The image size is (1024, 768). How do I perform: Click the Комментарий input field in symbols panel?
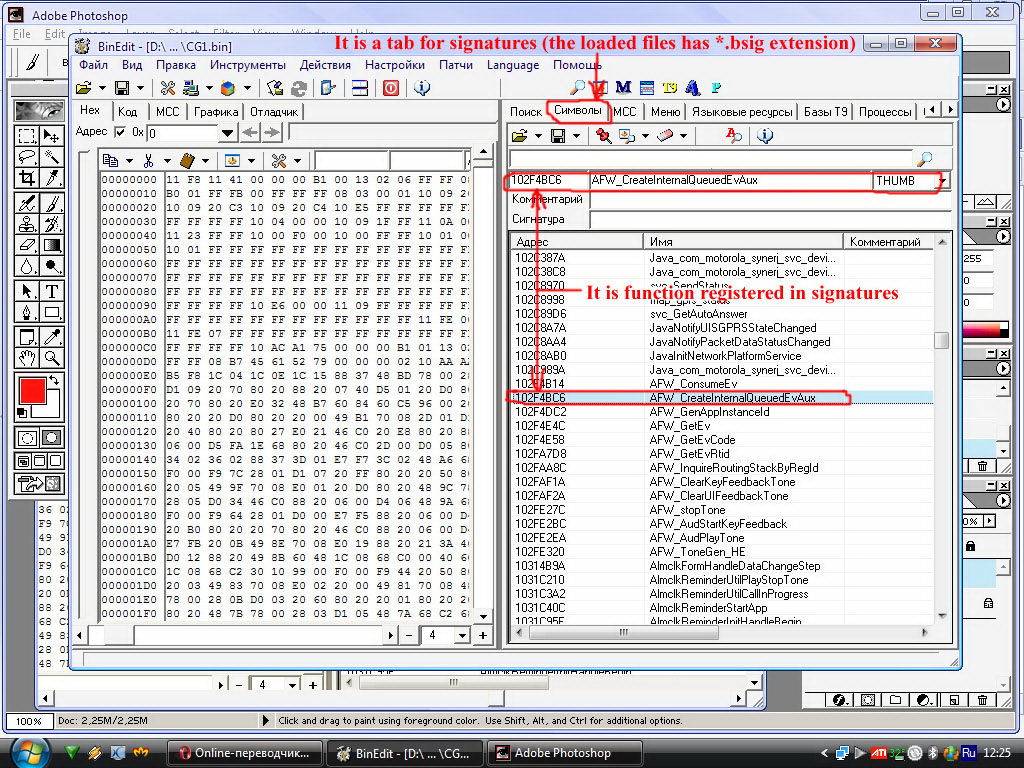pyautogui.click(x=769, y=200)
